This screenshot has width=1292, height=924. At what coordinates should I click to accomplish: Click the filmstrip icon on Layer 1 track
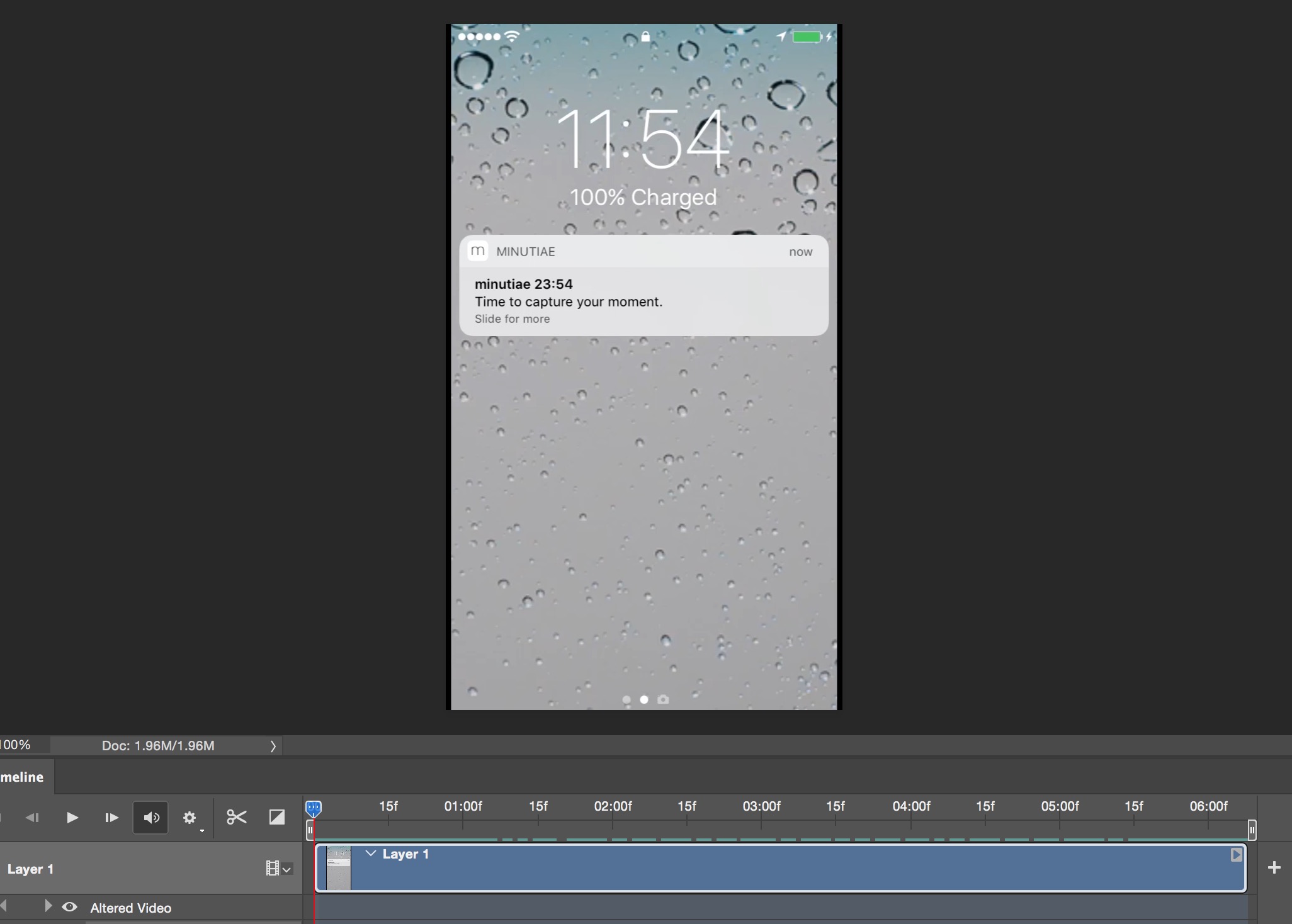[273, 868]
